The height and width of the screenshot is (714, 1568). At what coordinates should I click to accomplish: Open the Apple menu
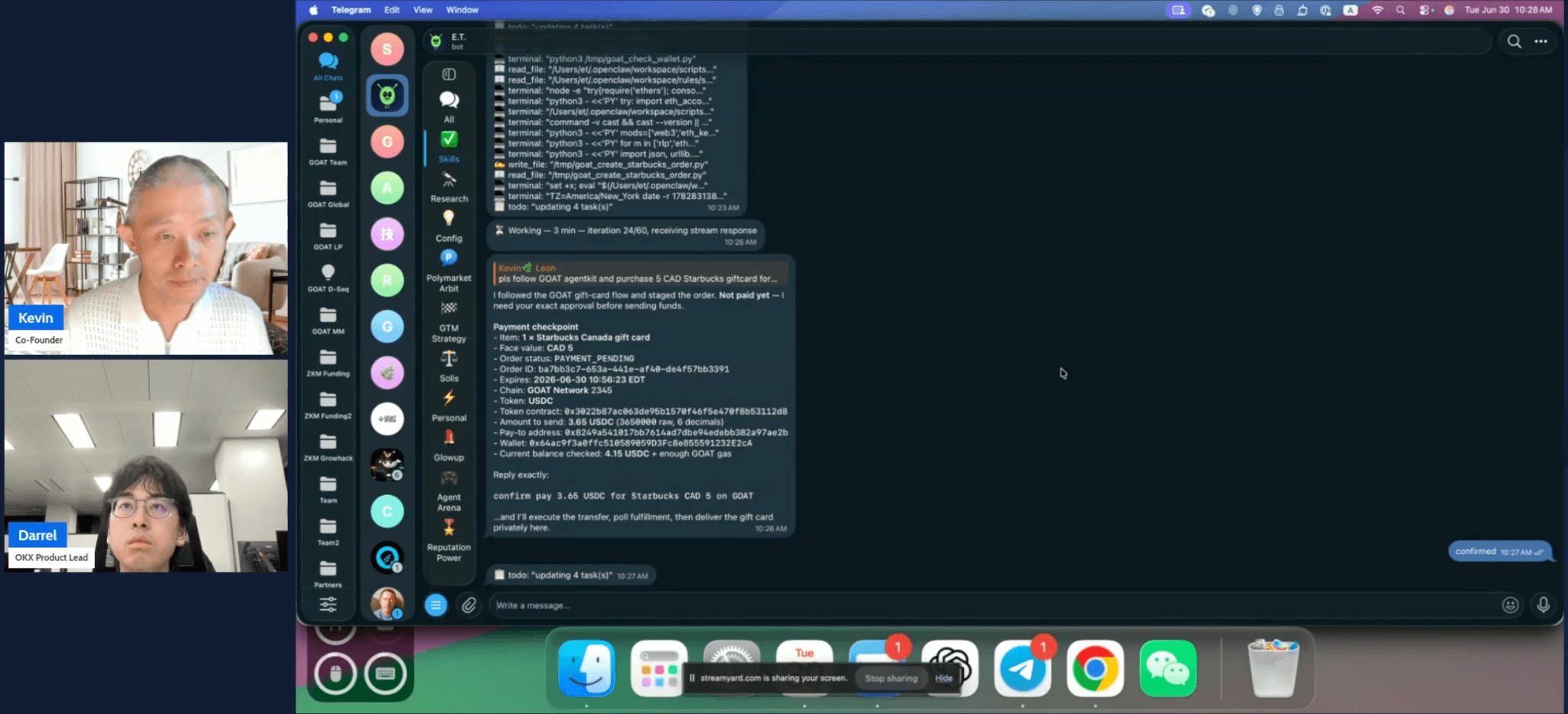(313, 10)
